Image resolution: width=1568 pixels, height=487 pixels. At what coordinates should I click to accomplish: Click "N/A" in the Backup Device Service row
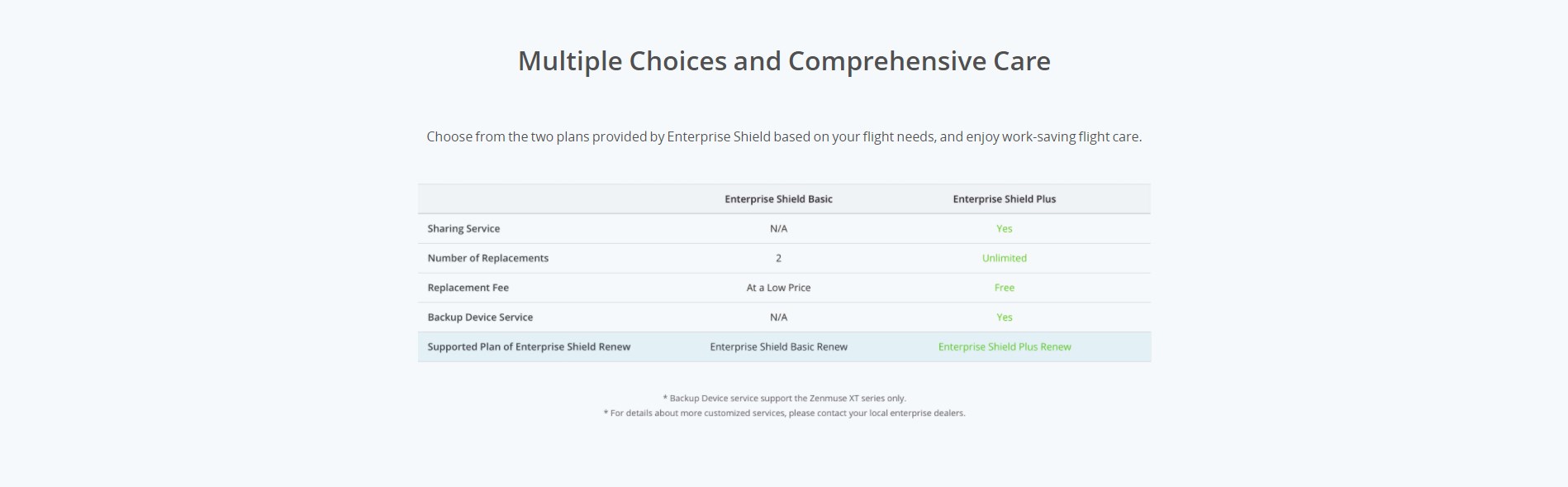coord(778,318)
